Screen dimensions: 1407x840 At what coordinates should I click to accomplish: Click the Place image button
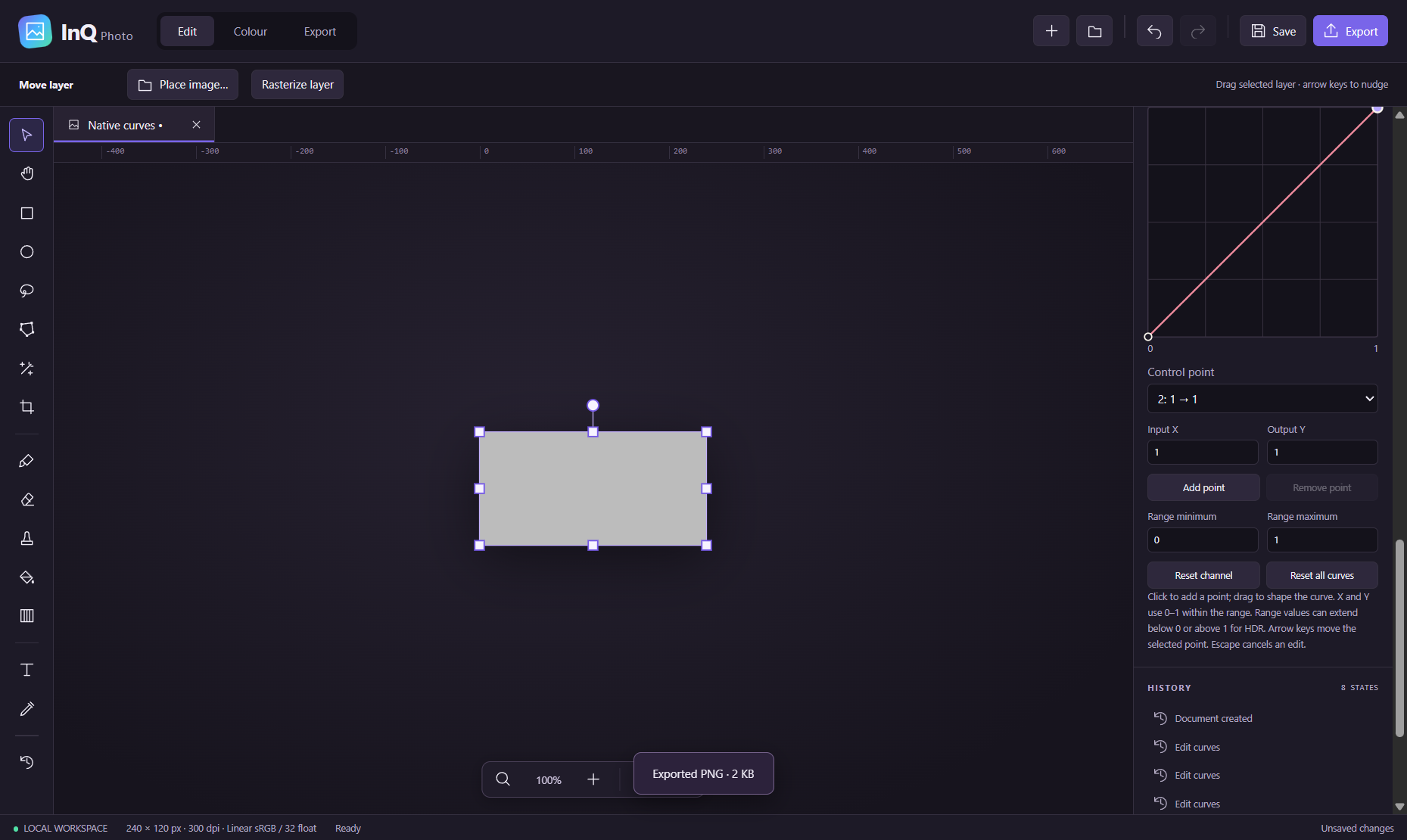(x=182, y=85)
